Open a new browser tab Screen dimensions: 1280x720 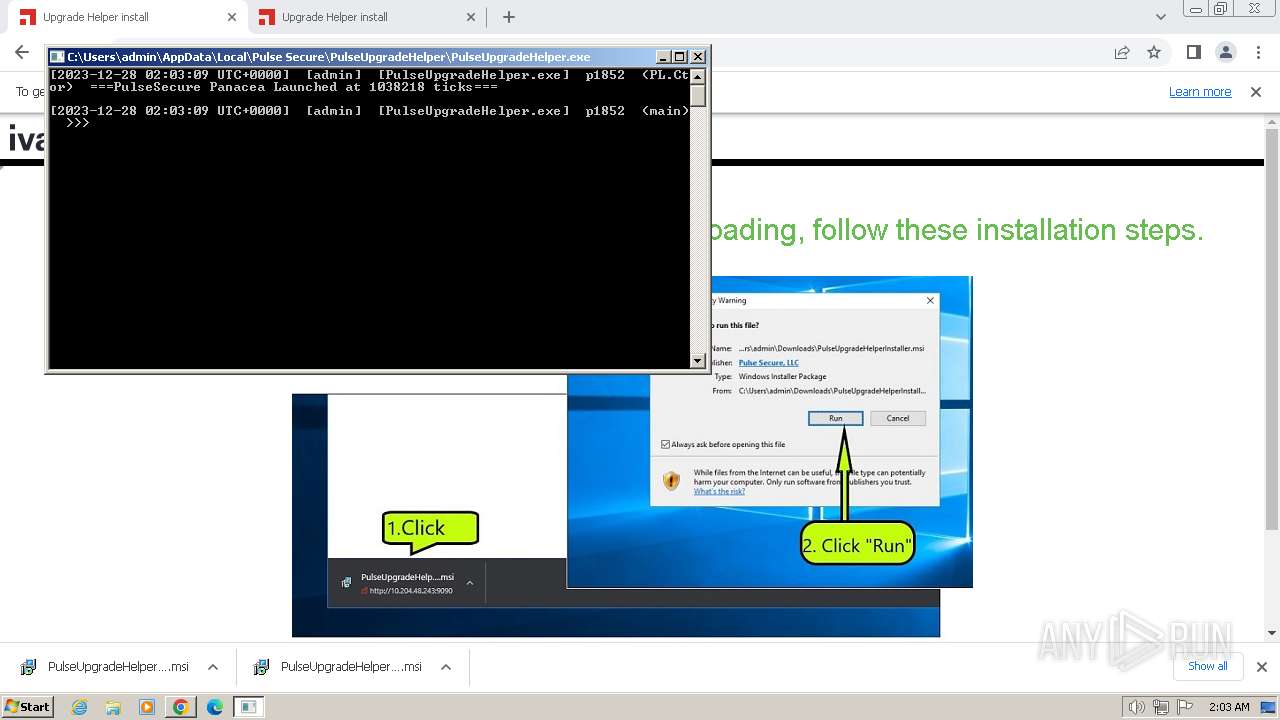click(x=509, y=17)
